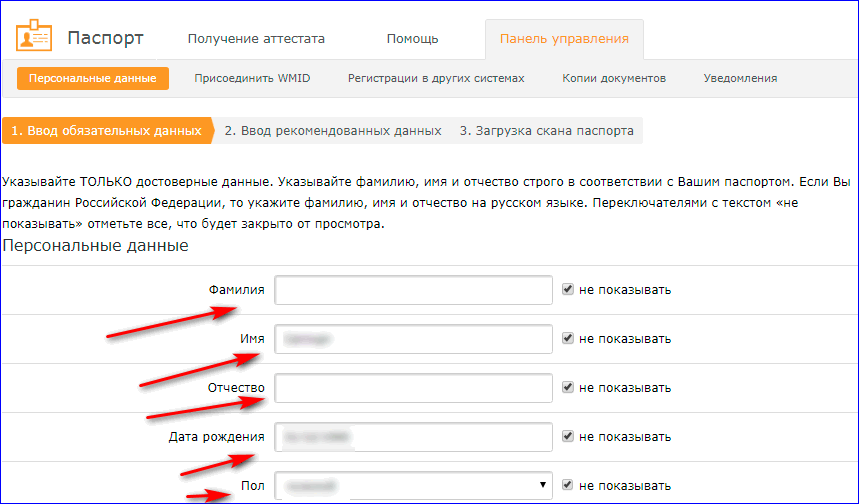Click the Имя input field
The image size is (859, 504).
[x=413, y=339]
